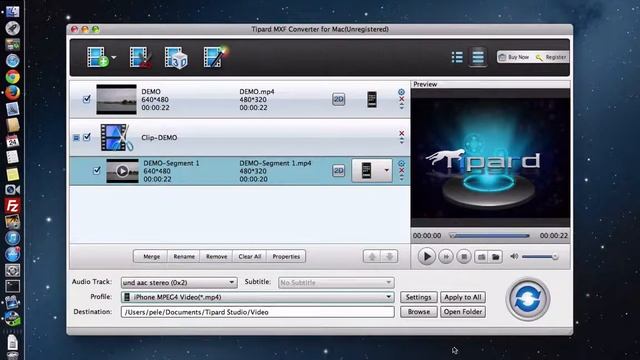Uncheck the DEMO file checkbox

pyautogui.click(x=87, y=99)
